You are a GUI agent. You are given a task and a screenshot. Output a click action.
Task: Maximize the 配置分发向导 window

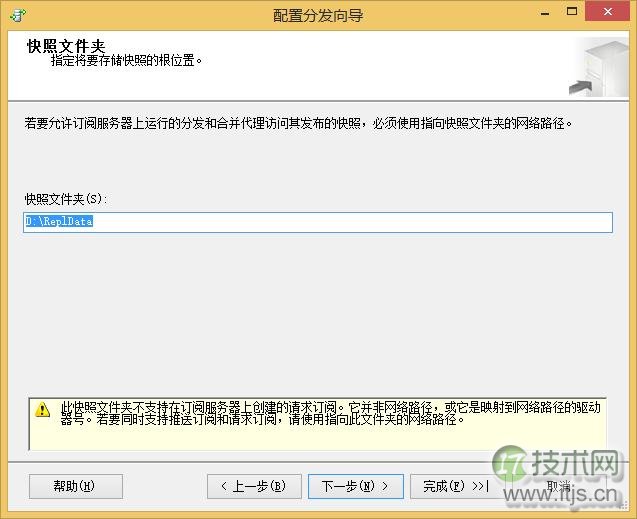click(x=572, y=11)
